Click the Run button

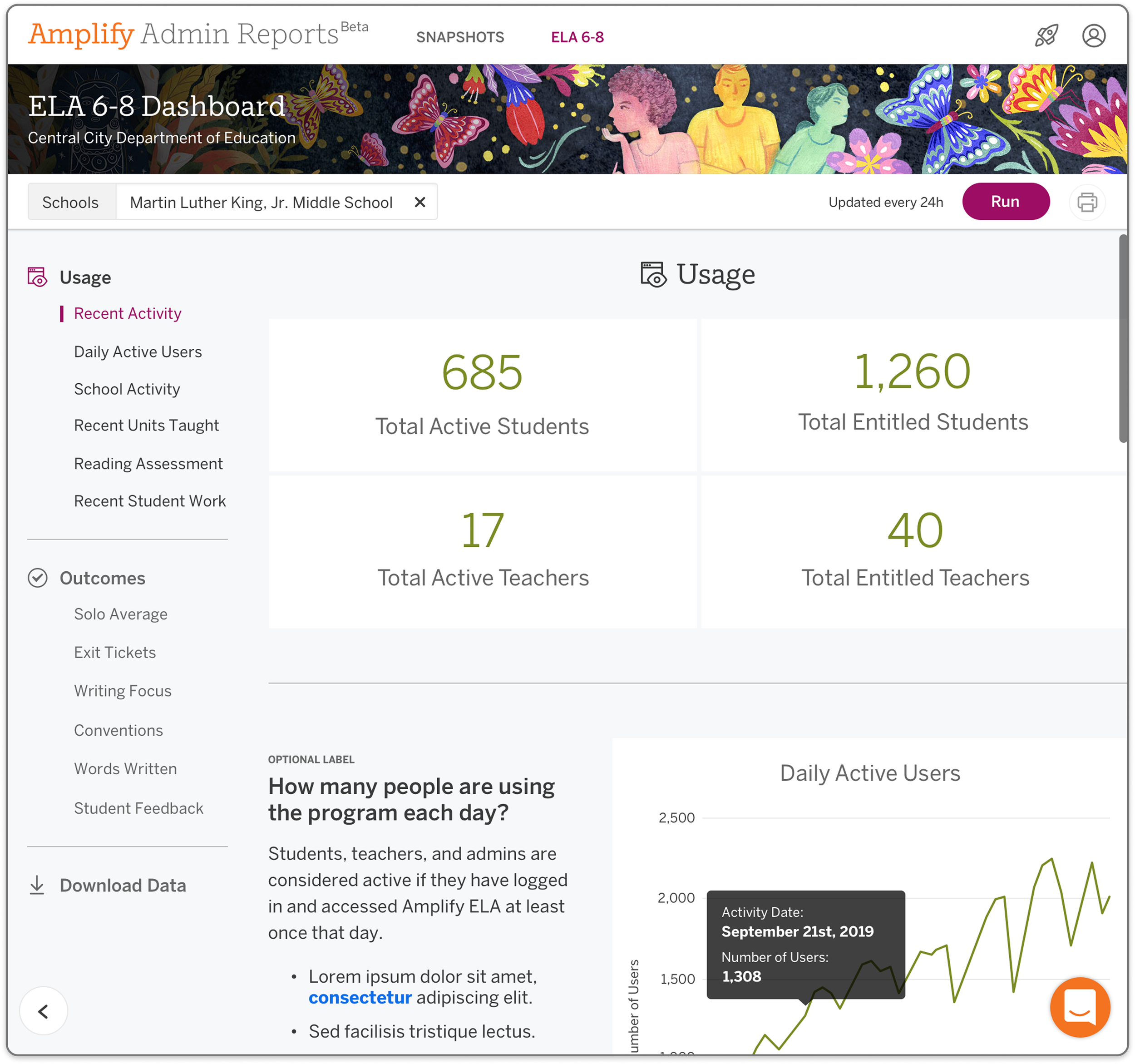pos(1006,202)
